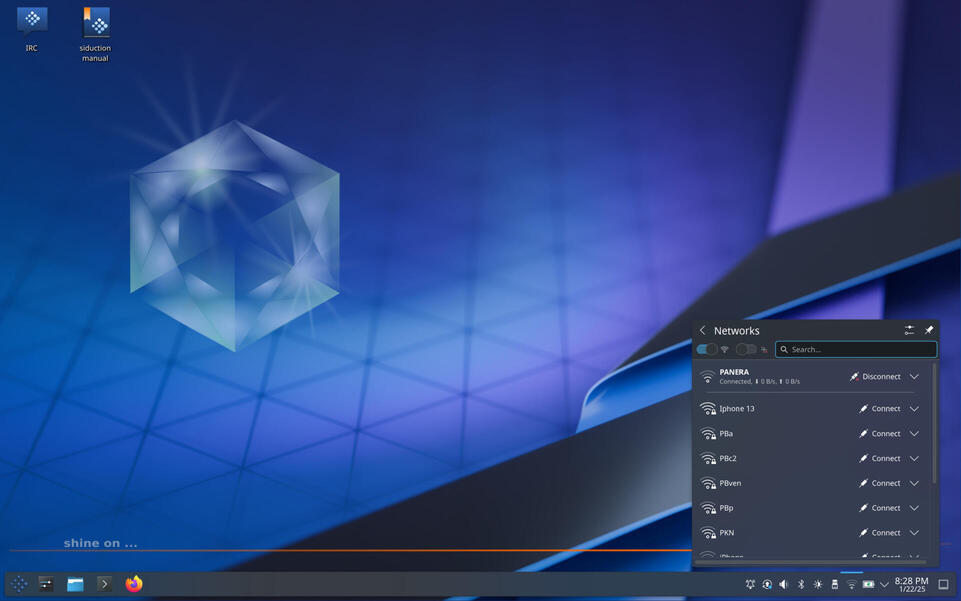This screenshot has height=601, width=961.
Task: Expand PBven network details
Action: coord(914,483)
